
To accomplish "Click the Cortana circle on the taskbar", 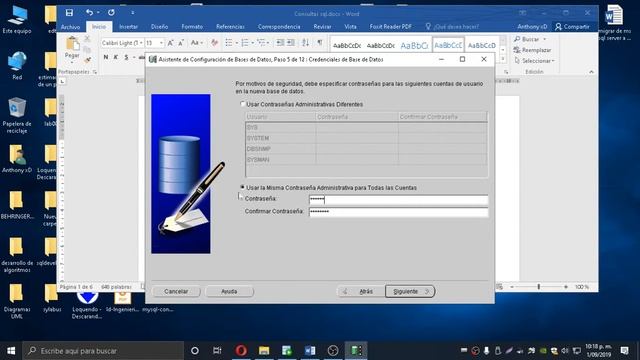I will (195, 350).
